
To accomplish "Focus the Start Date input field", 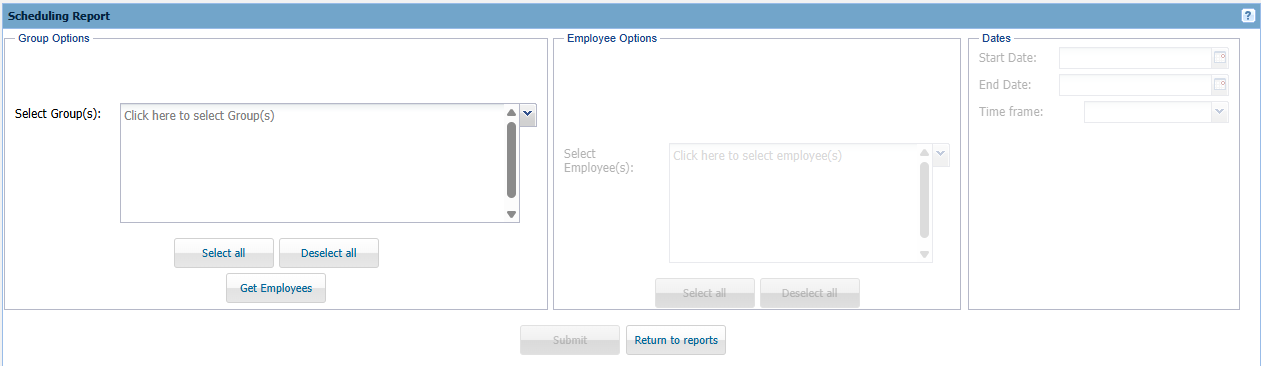I will 1136,58.
